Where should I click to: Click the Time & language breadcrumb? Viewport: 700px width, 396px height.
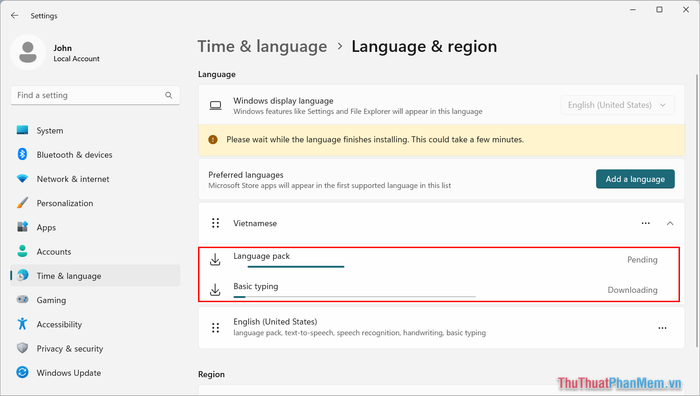[262, 46]
